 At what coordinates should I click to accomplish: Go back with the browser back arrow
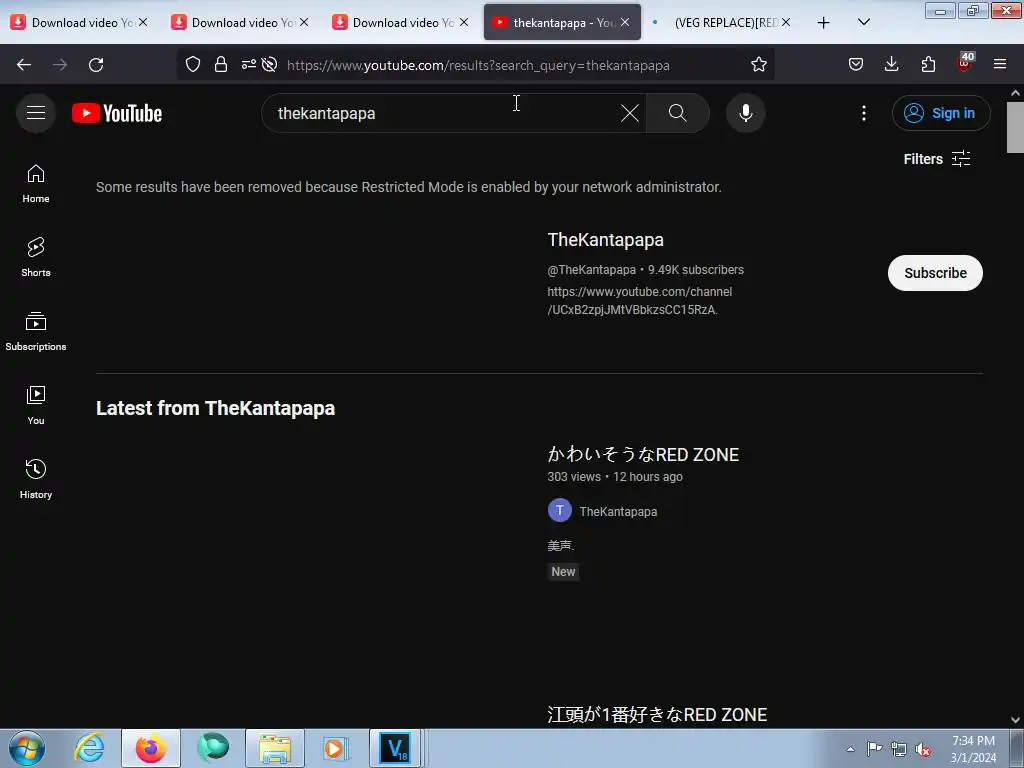pyautogui.click(x=24, y=65)
